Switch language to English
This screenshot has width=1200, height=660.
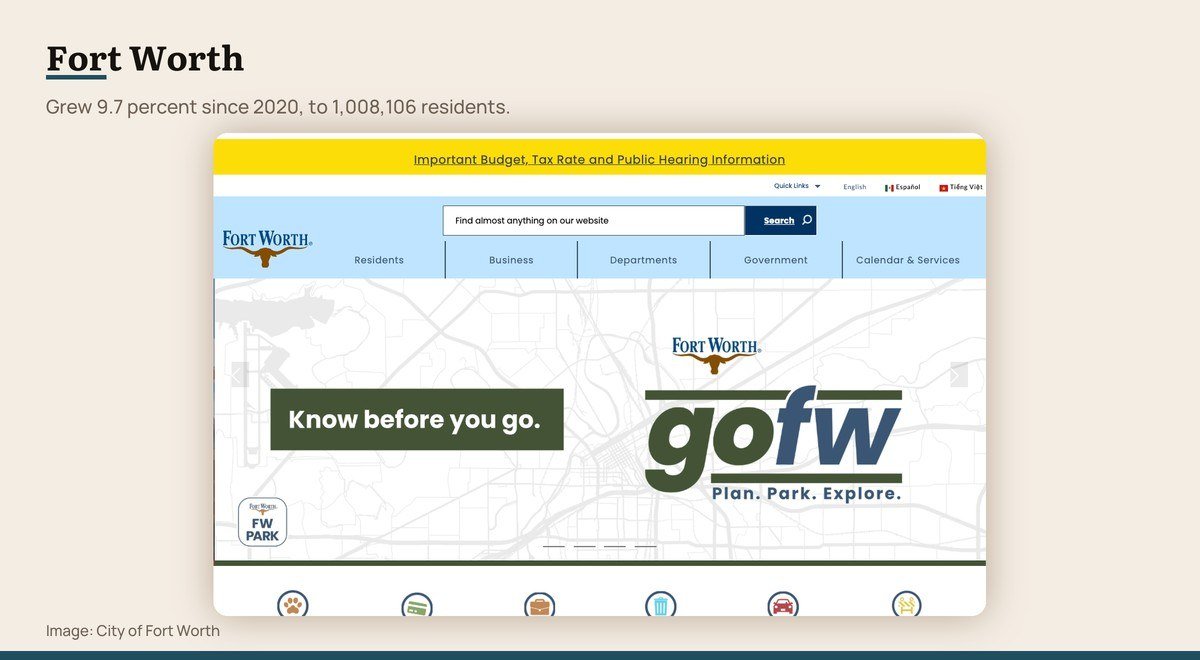855,187
